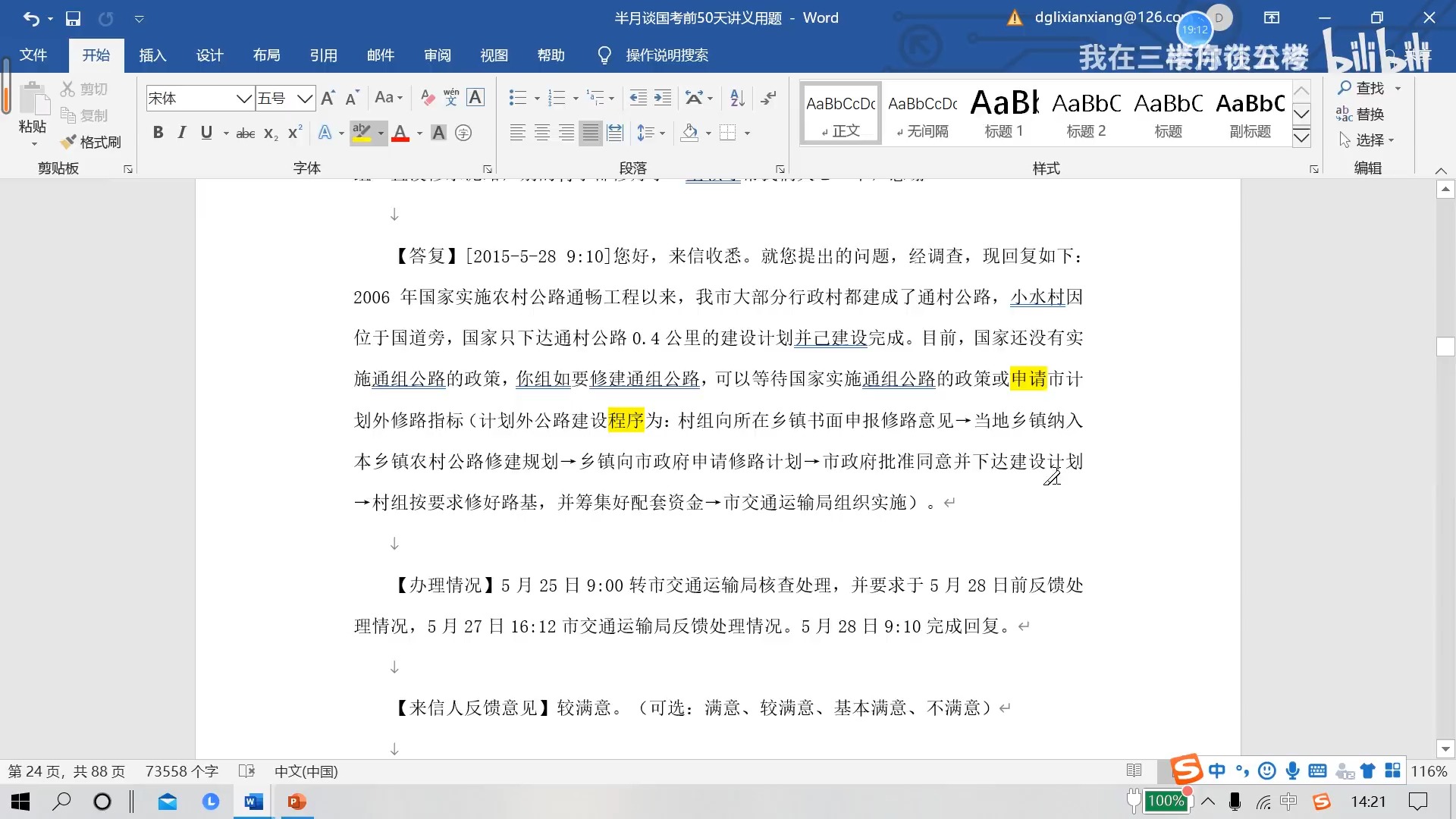Insert enclosed character
The height and width of the screenshot is (819, 1456).
tap(463, 133)
